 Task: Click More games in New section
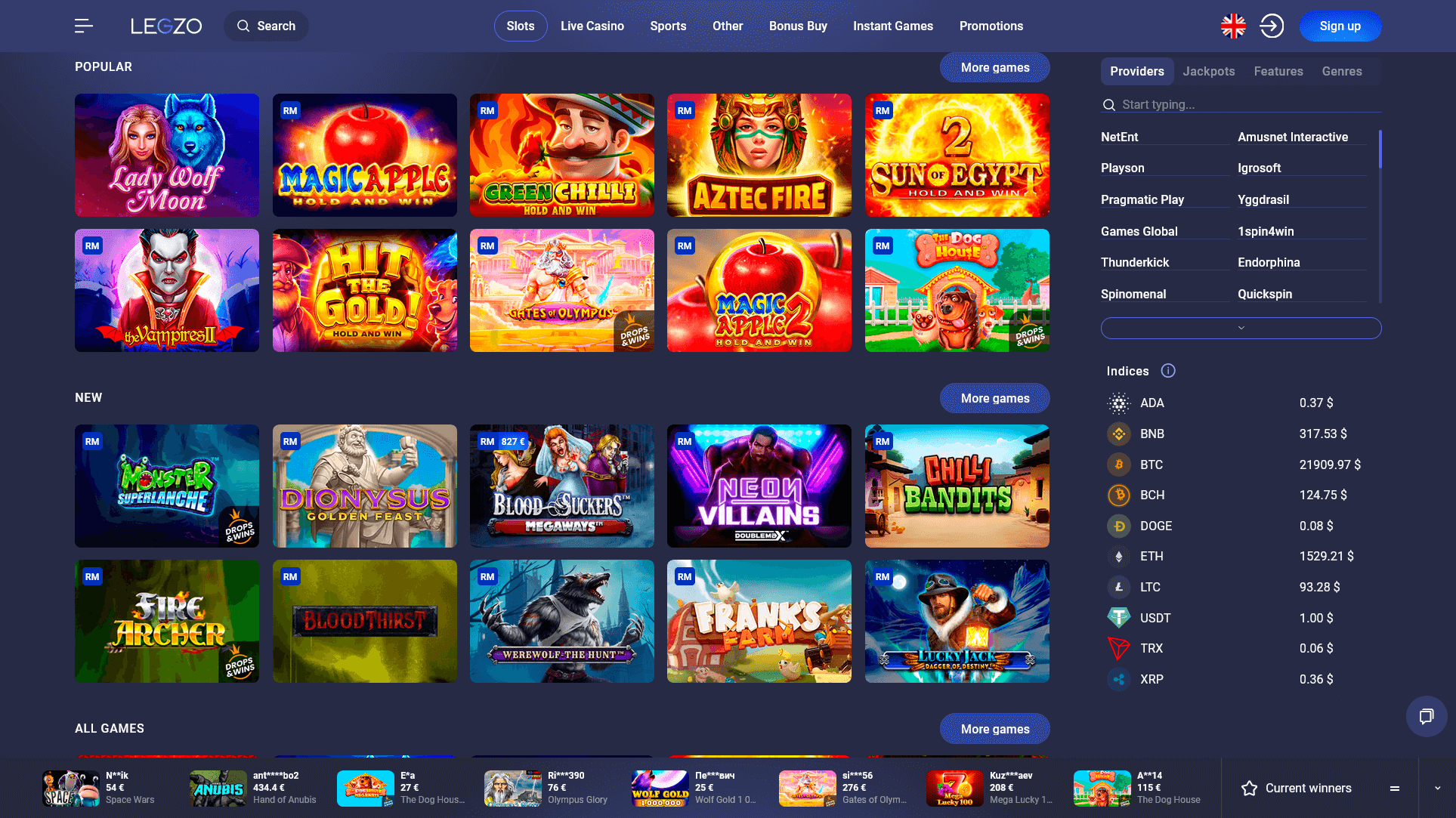[x=994, y=399]
